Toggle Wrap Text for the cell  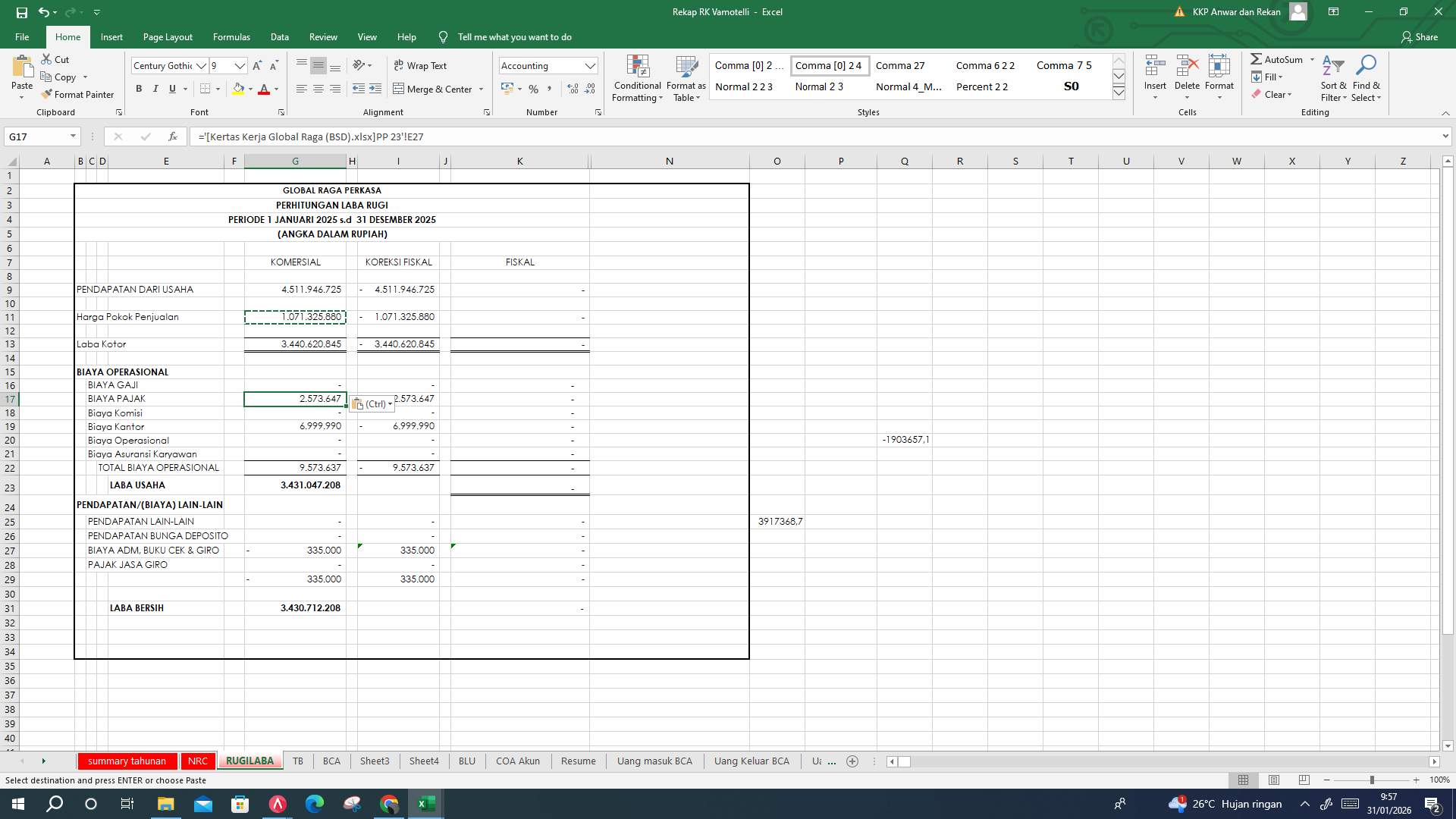click(x=419, y=65)
